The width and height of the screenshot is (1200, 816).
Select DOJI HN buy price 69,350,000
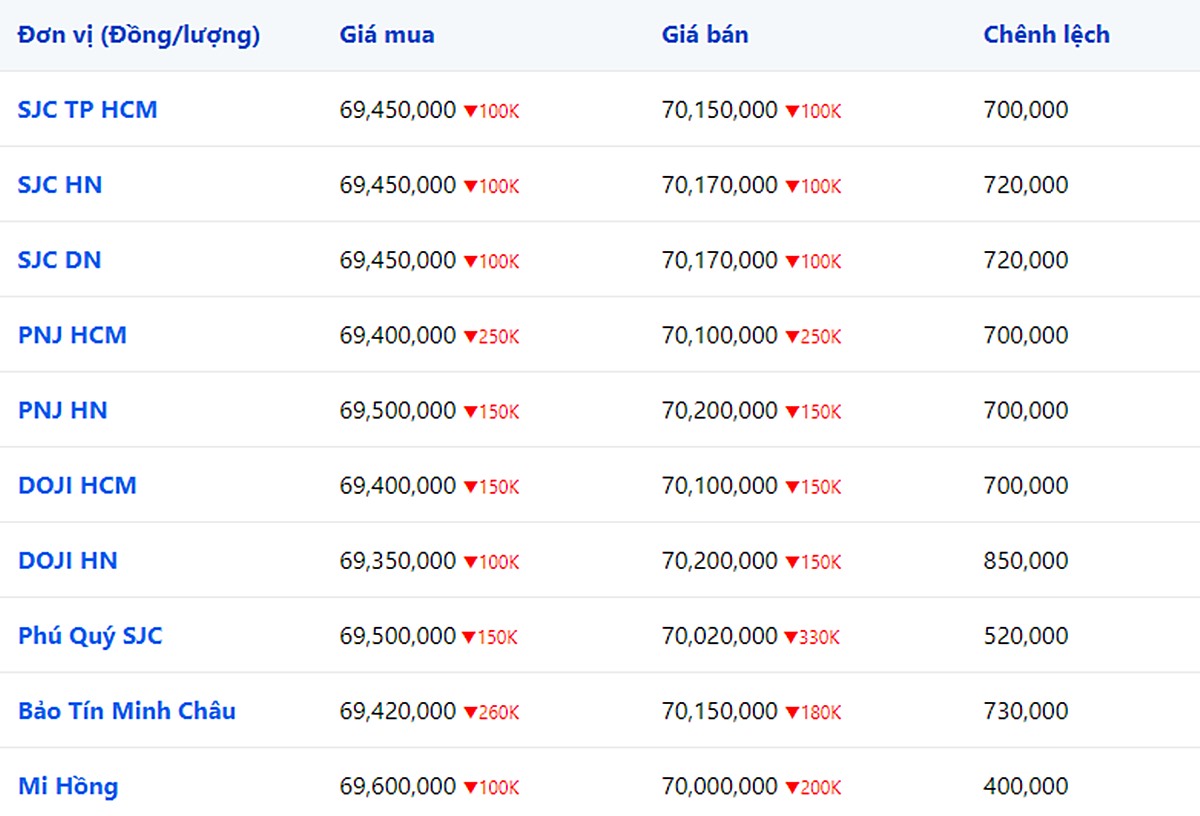[x=398, y=560]
